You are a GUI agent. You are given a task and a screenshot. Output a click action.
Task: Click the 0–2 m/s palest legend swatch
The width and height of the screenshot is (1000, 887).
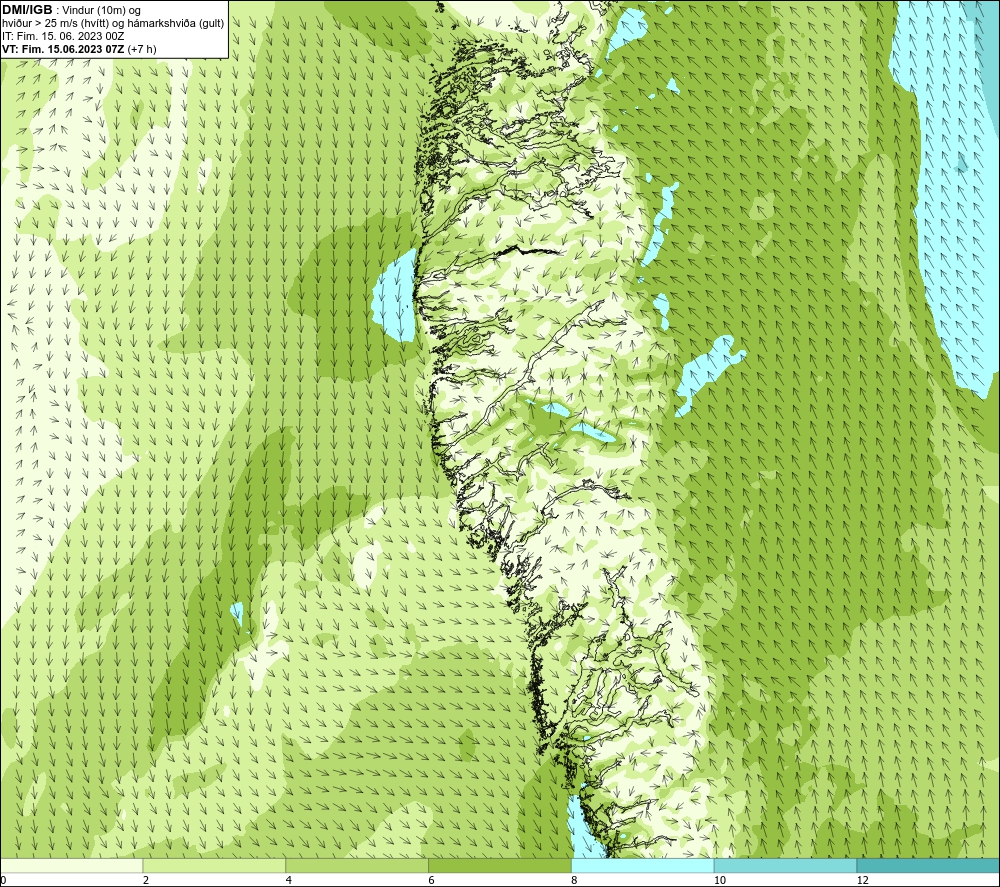[71, 865]
